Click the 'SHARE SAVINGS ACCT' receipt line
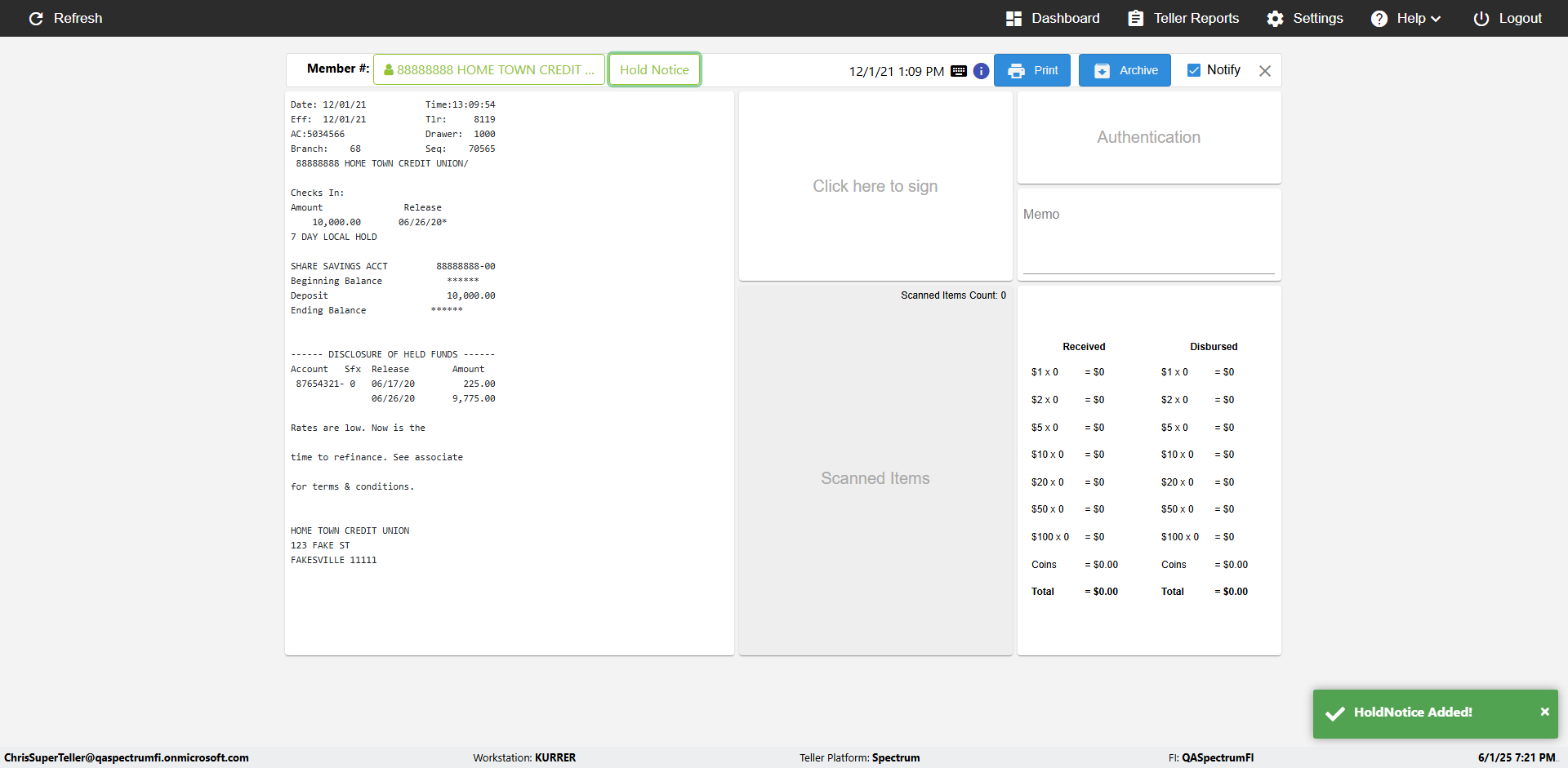Screen dimensions: 1568x768 [x=393, y=266]
